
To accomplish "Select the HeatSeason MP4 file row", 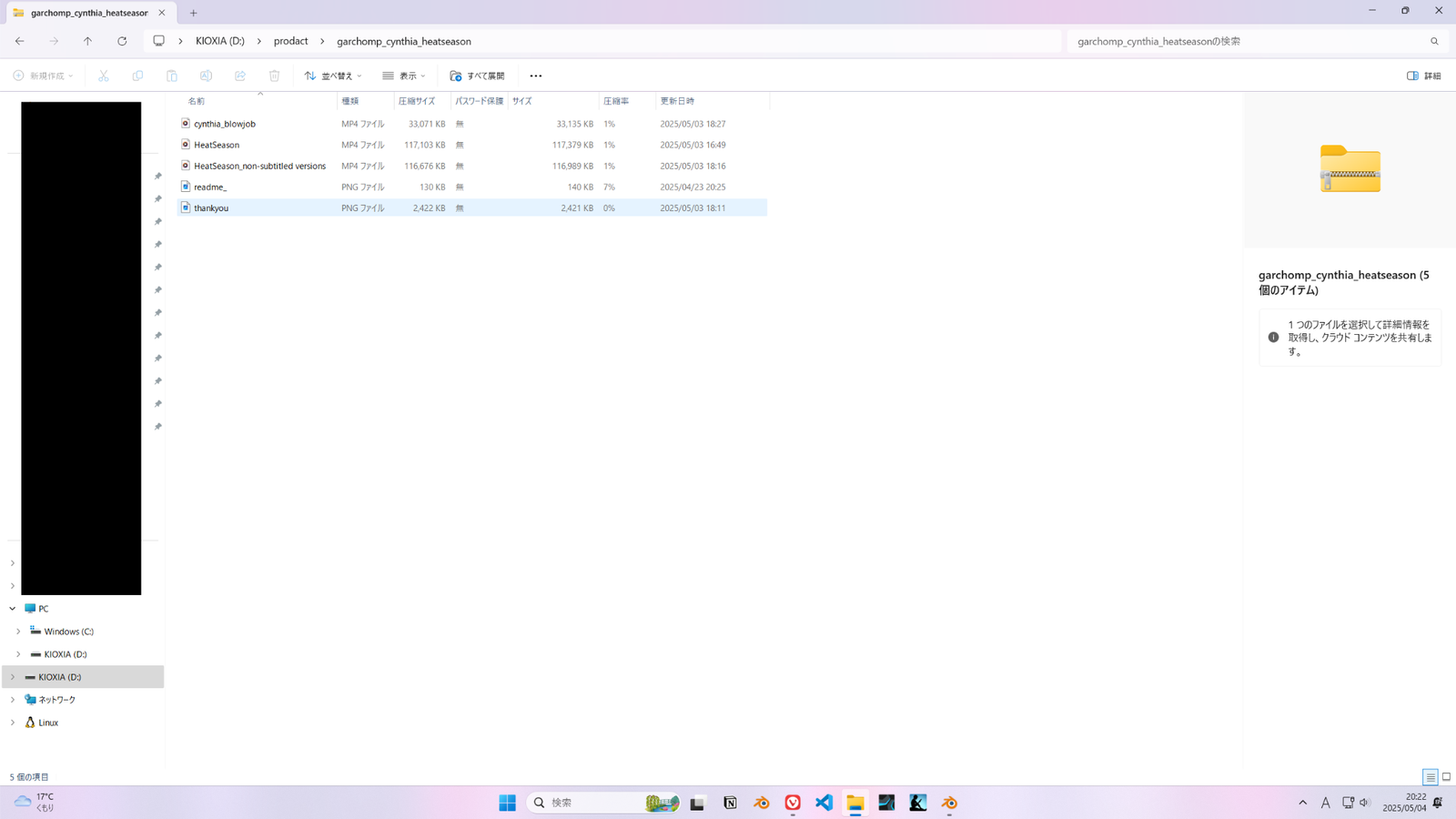I will click(x=472, y=145).
